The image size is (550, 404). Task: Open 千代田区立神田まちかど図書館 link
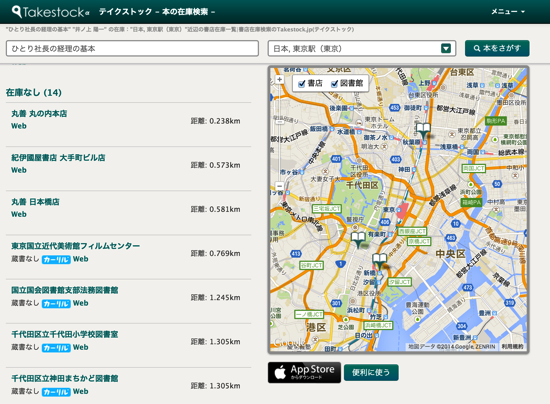65,379
